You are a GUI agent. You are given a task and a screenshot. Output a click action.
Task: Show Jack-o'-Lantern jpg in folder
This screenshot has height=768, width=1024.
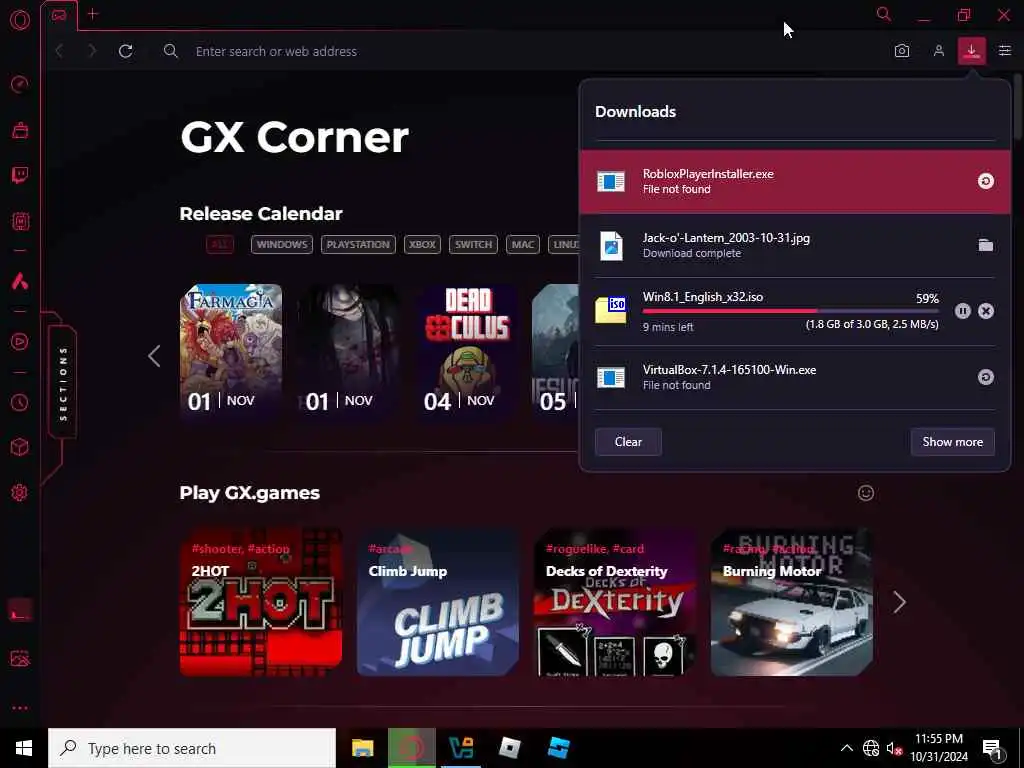point(985,245)
